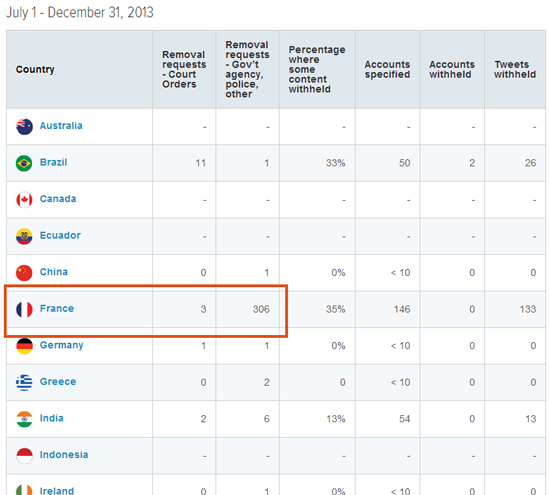Click the Ecuador flag icon
This screenshot has height=495, width=550.
tap(24, 236)
